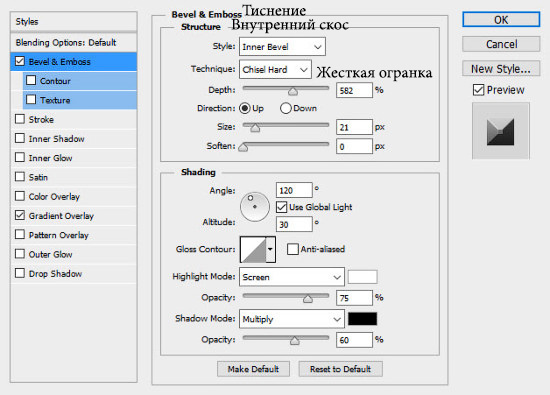The image size is (550, 395).
Task: Enable the Outer Glow checkbox
Action: tap(20, 254)
